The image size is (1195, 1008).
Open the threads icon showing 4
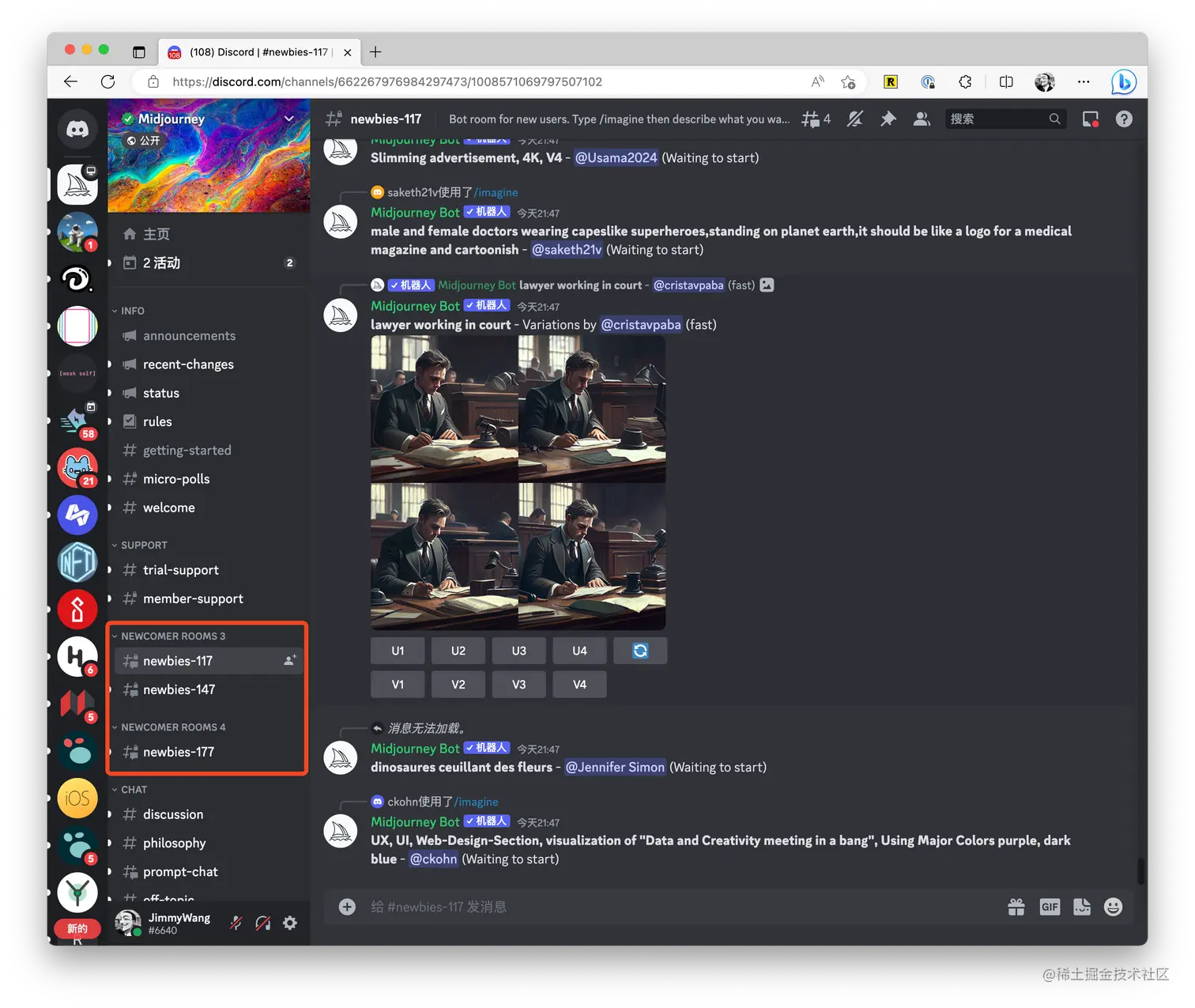pos(816,119)
